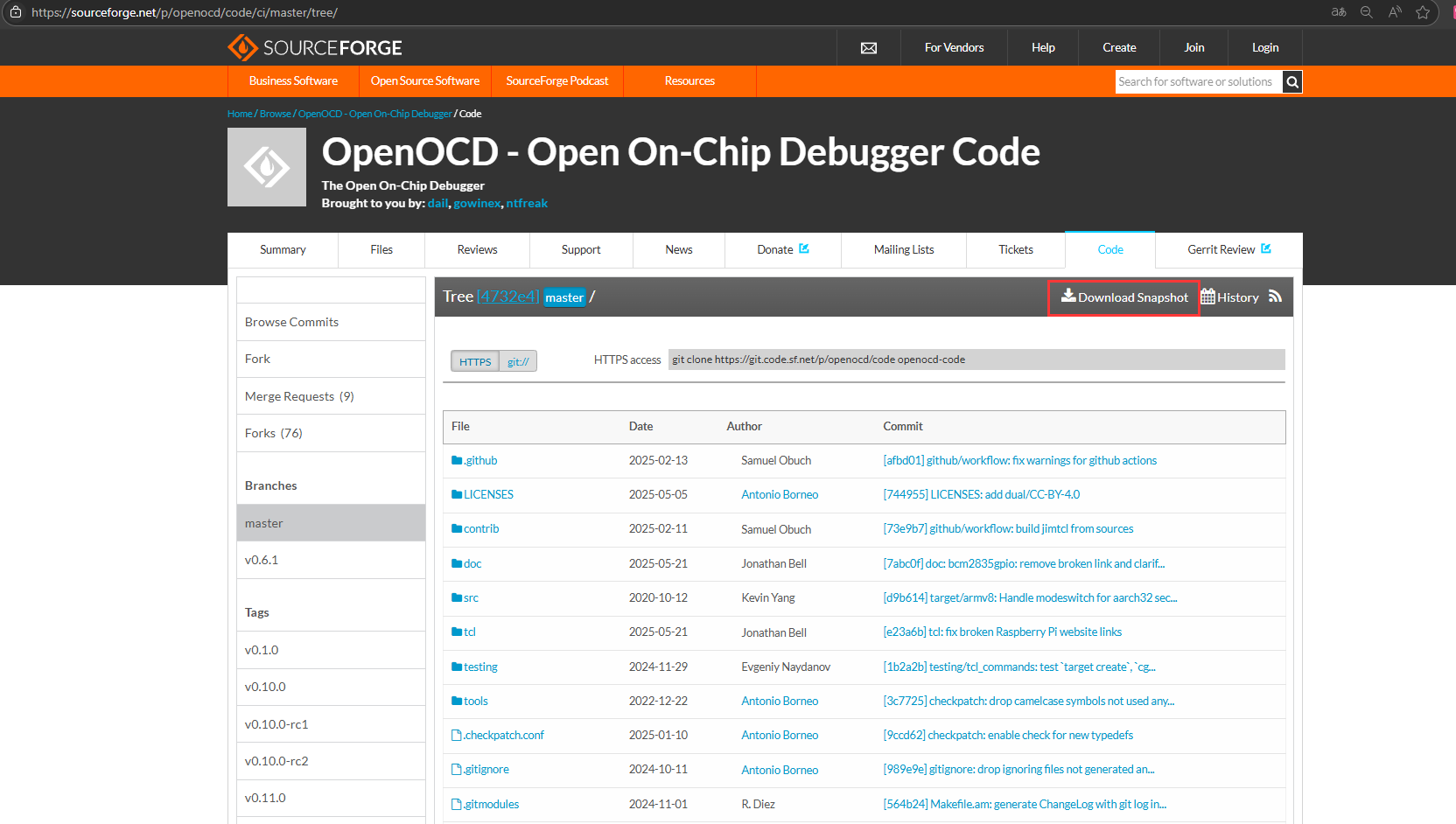Open the doc folder icon

point(457,563)
